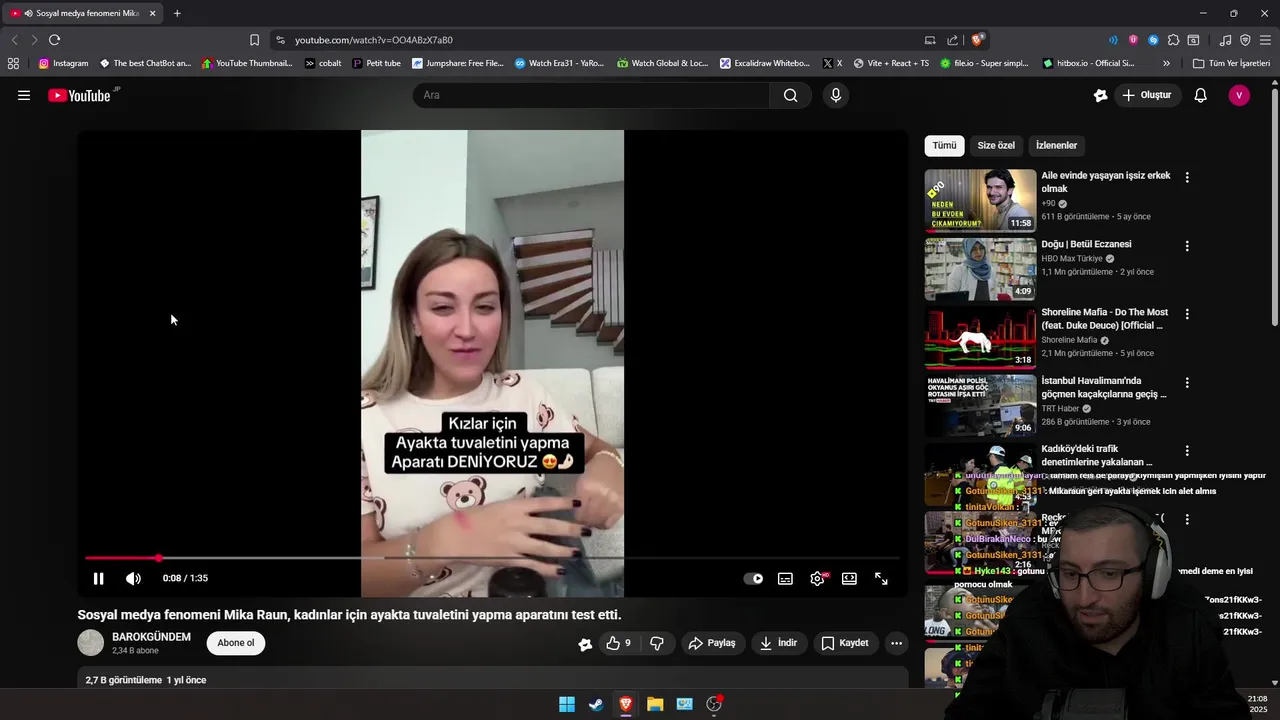Like the video
Screen dimensions: 1280x720
(x=618, y=643)
